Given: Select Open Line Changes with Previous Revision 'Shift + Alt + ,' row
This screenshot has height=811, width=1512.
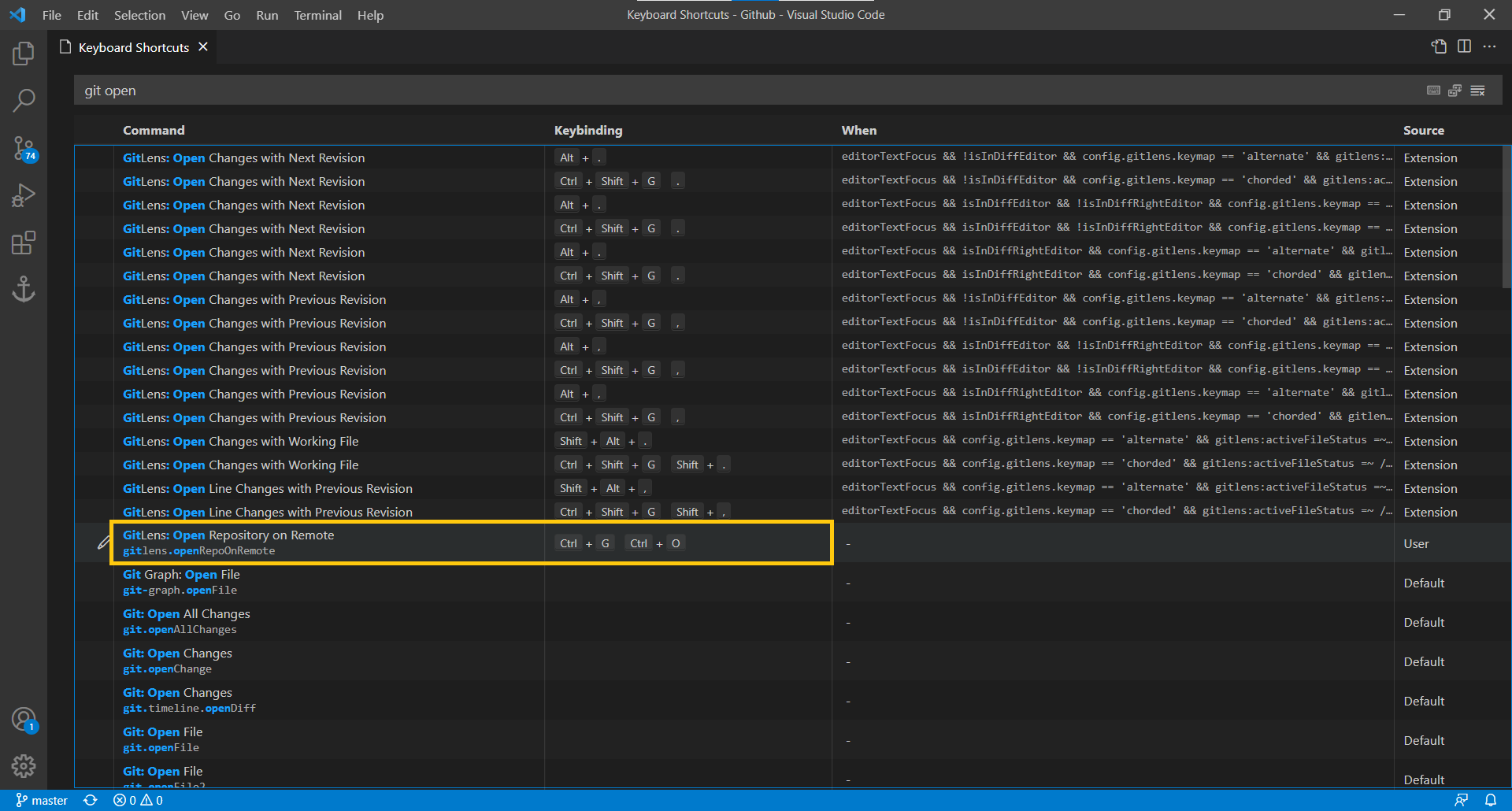Looking at the screenshot, I should pos(792,488).
